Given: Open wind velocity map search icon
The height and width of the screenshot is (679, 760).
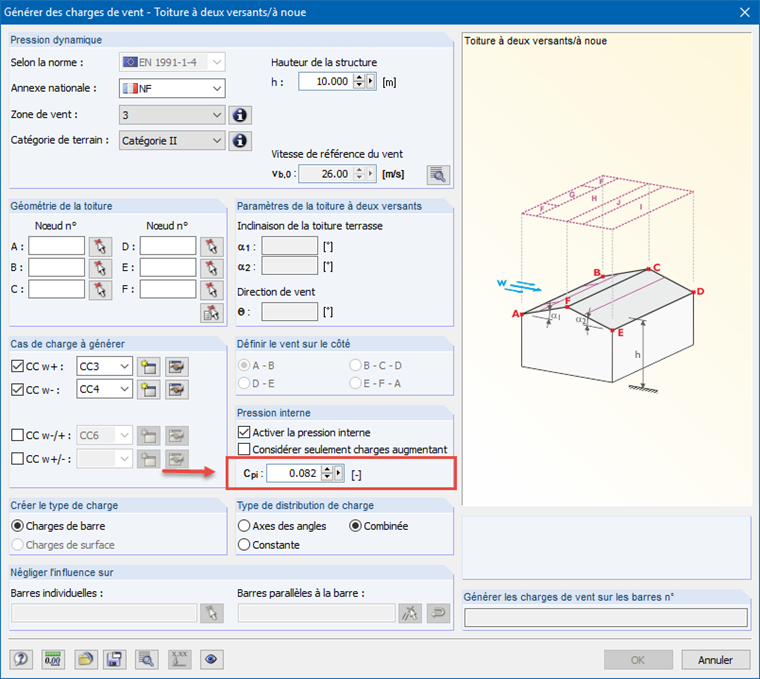Looking at the screenshot, I should pyautogui.click(x=438, y=174).
